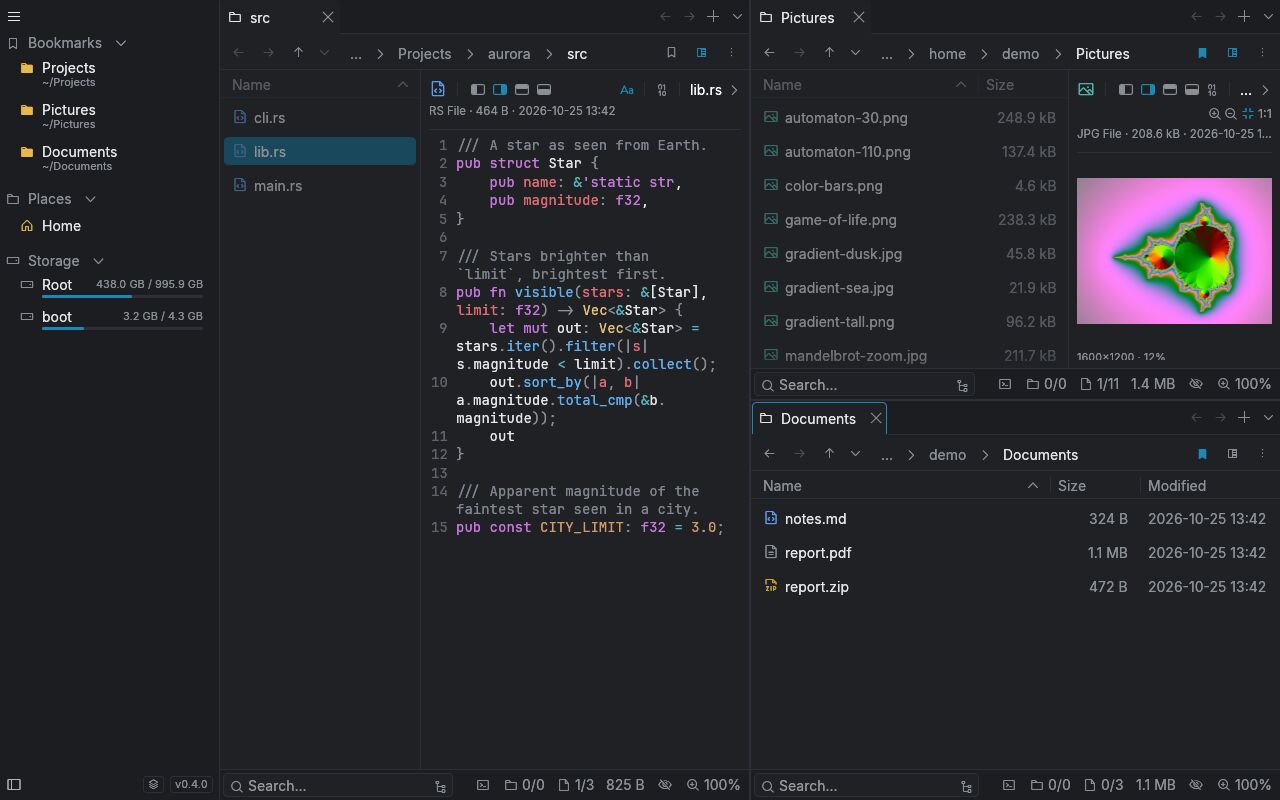Go back in the Pictures pane history
Image resolution: width=1280 pixels, height=800 pixels.
pyautogui.click(x=769, y=53)
